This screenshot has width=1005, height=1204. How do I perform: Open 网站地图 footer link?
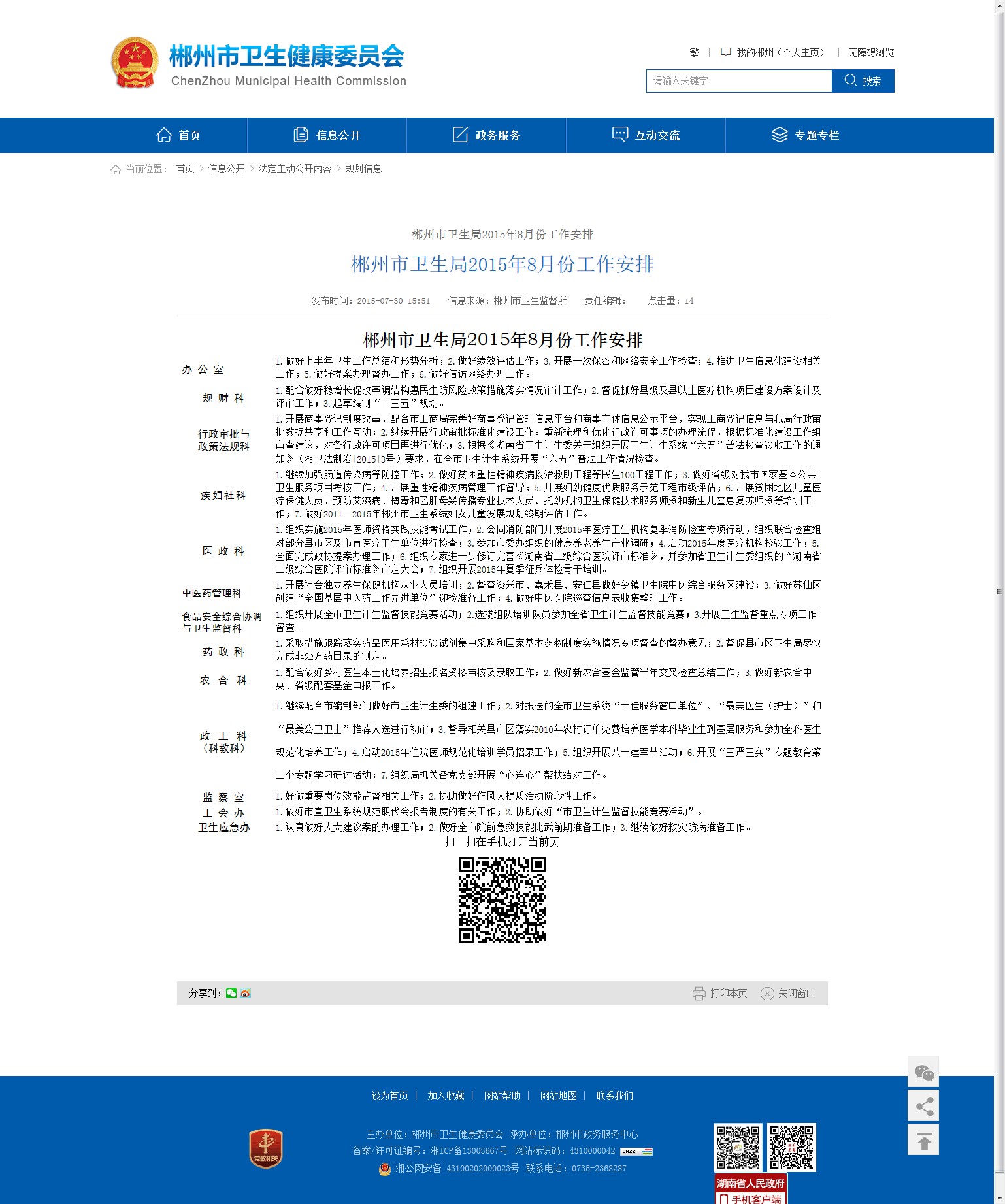coord(559,1096)
